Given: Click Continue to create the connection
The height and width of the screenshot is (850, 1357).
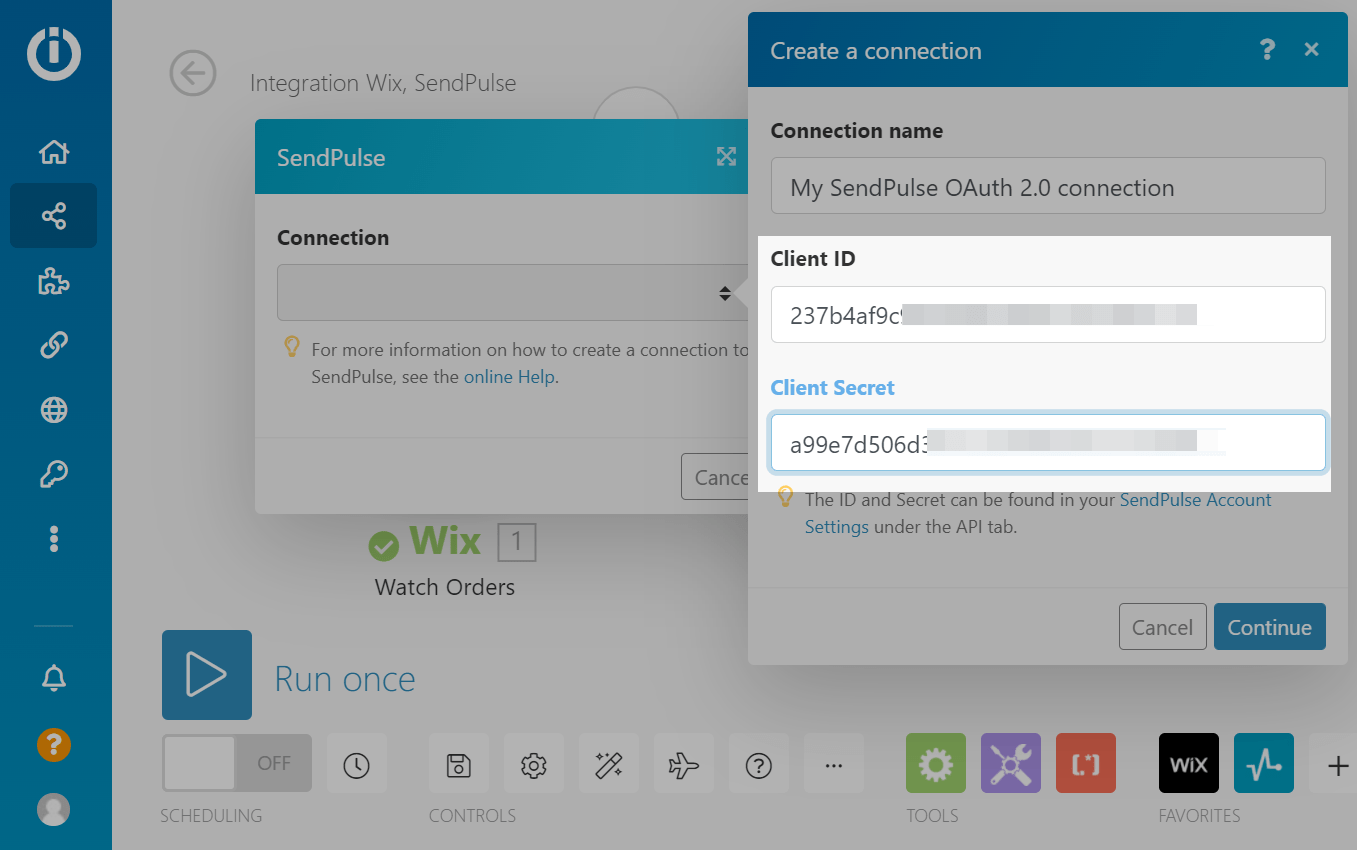Looking at the screenshot, I should (x=1269, y=627).
